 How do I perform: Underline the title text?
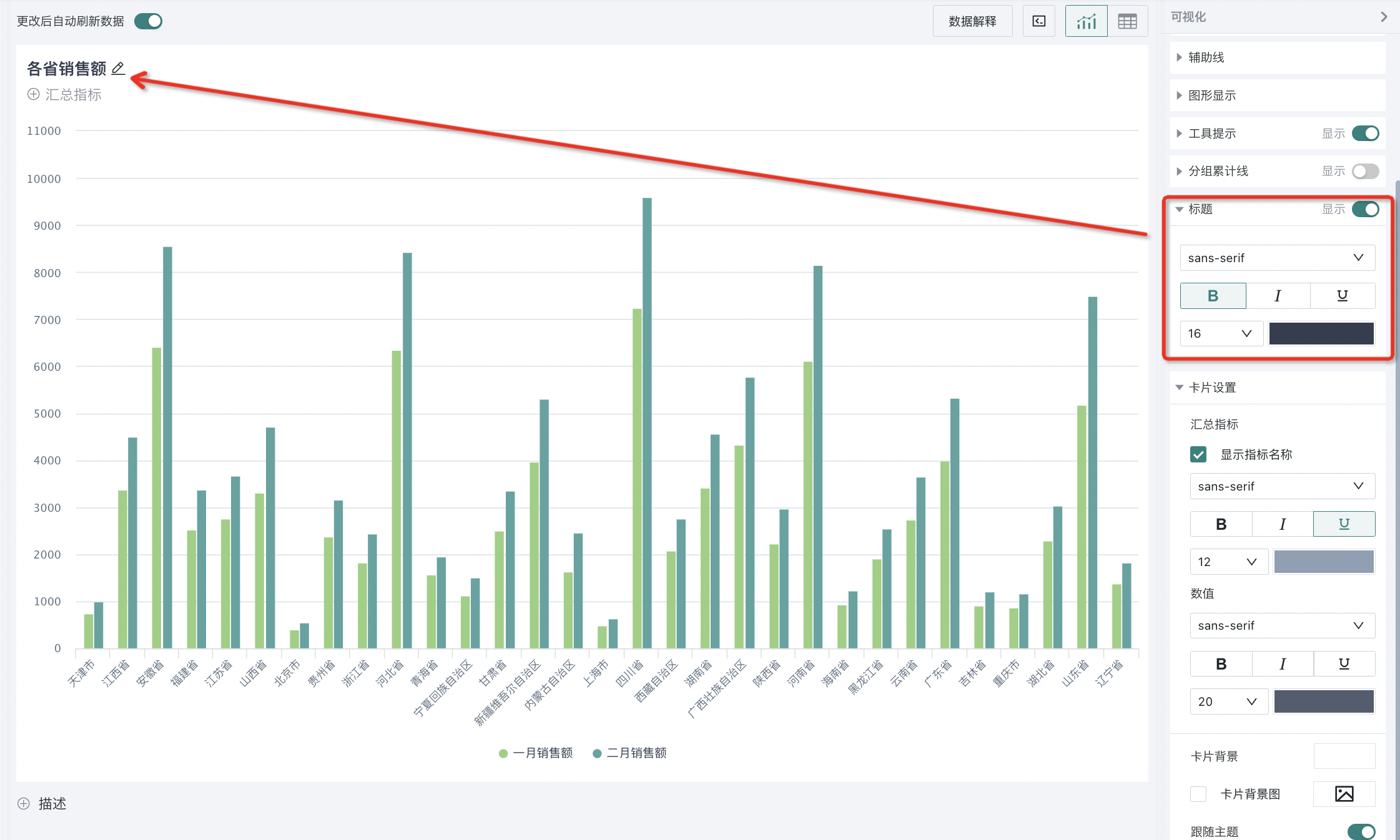pos(1342,296)
